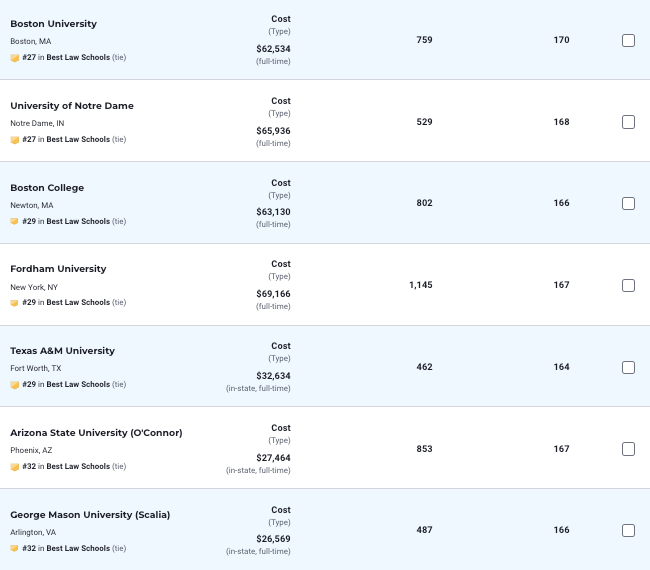Select the Boston College compare checkbox
The image size is (650, 570).
pyautogui.click(x=628, y=203)
